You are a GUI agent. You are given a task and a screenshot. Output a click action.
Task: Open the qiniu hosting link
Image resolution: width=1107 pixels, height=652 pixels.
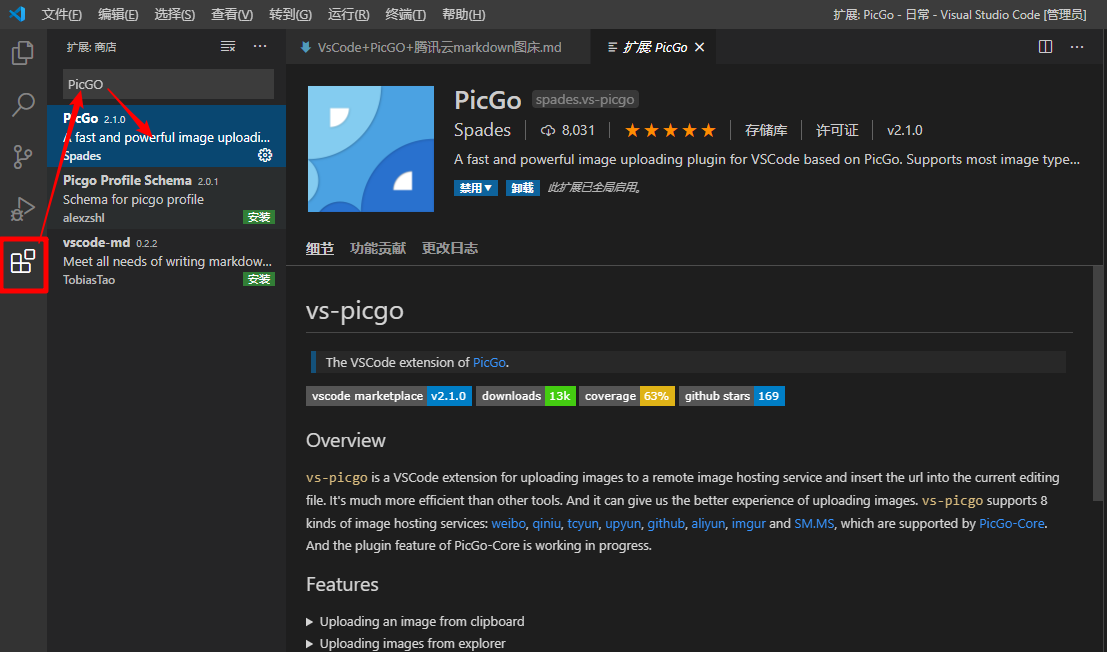(x=546, y=524)
